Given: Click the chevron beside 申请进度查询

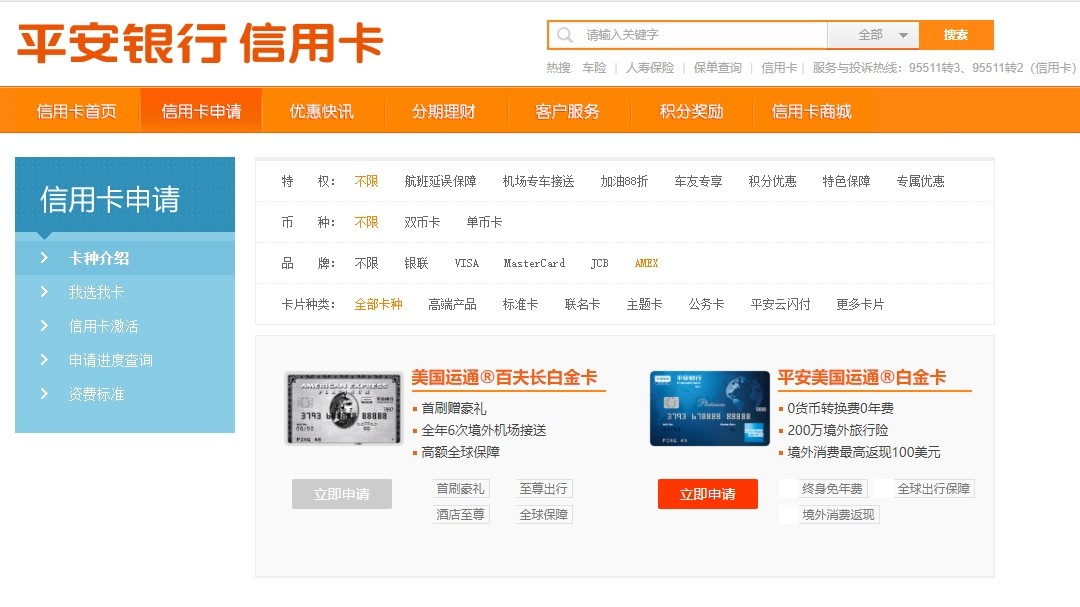Looking at the screenshot, I should pos(44,360).
